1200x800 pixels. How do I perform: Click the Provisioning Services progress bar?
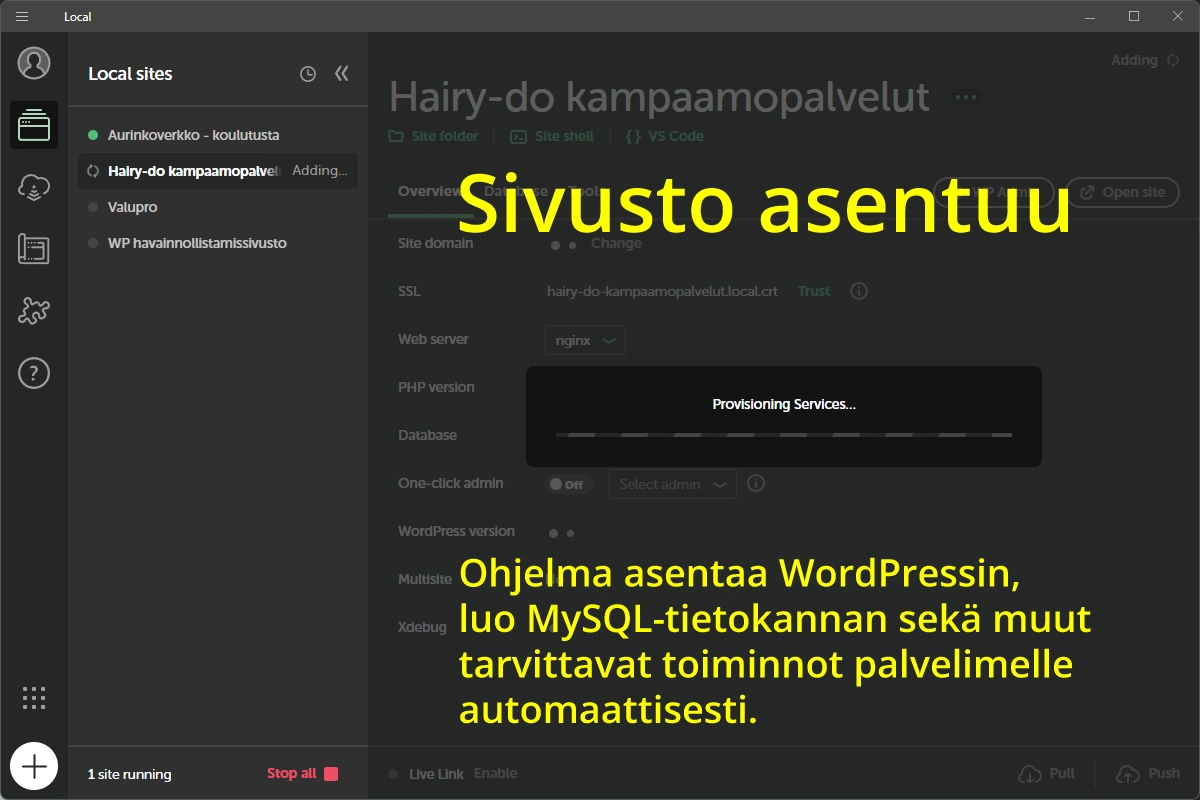783,435
